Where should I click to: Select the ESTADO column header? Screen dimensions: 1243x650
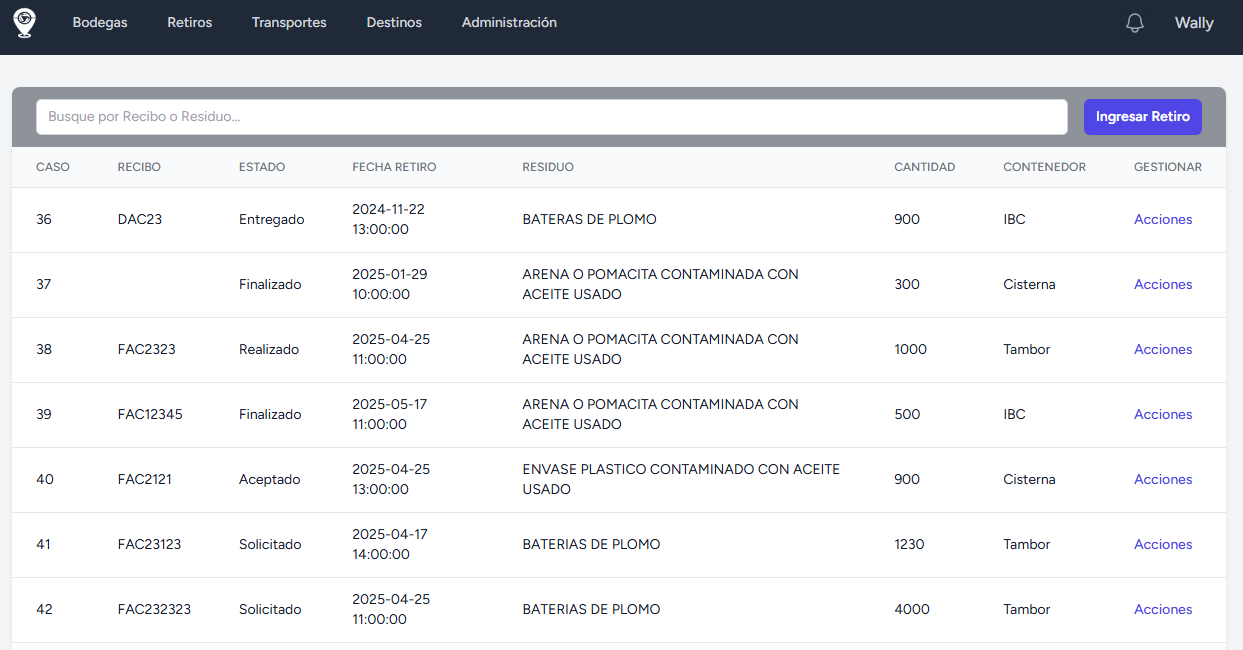(x=262, y=167)
